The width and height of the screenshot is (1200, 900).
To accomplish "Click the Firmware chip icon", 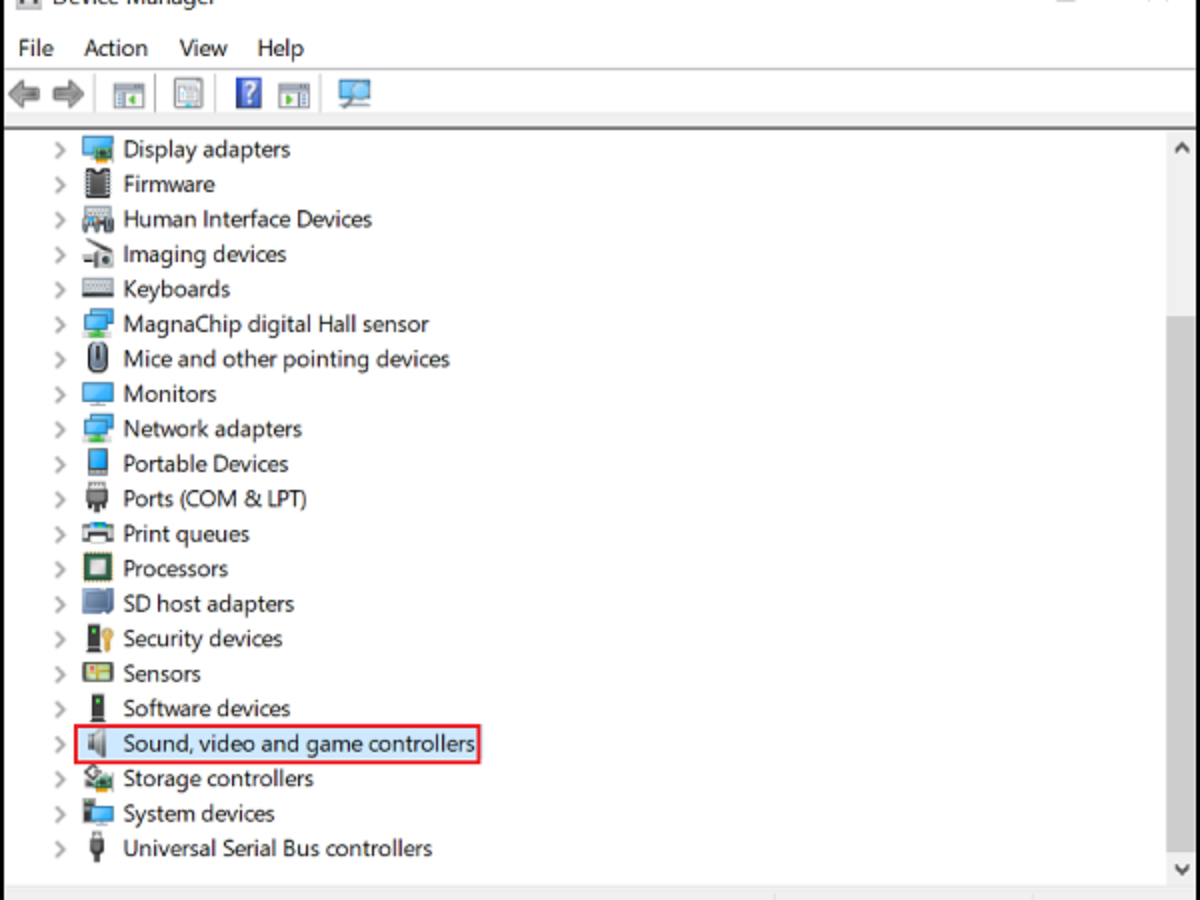I will pyautogui.click(x=98, y=184).
